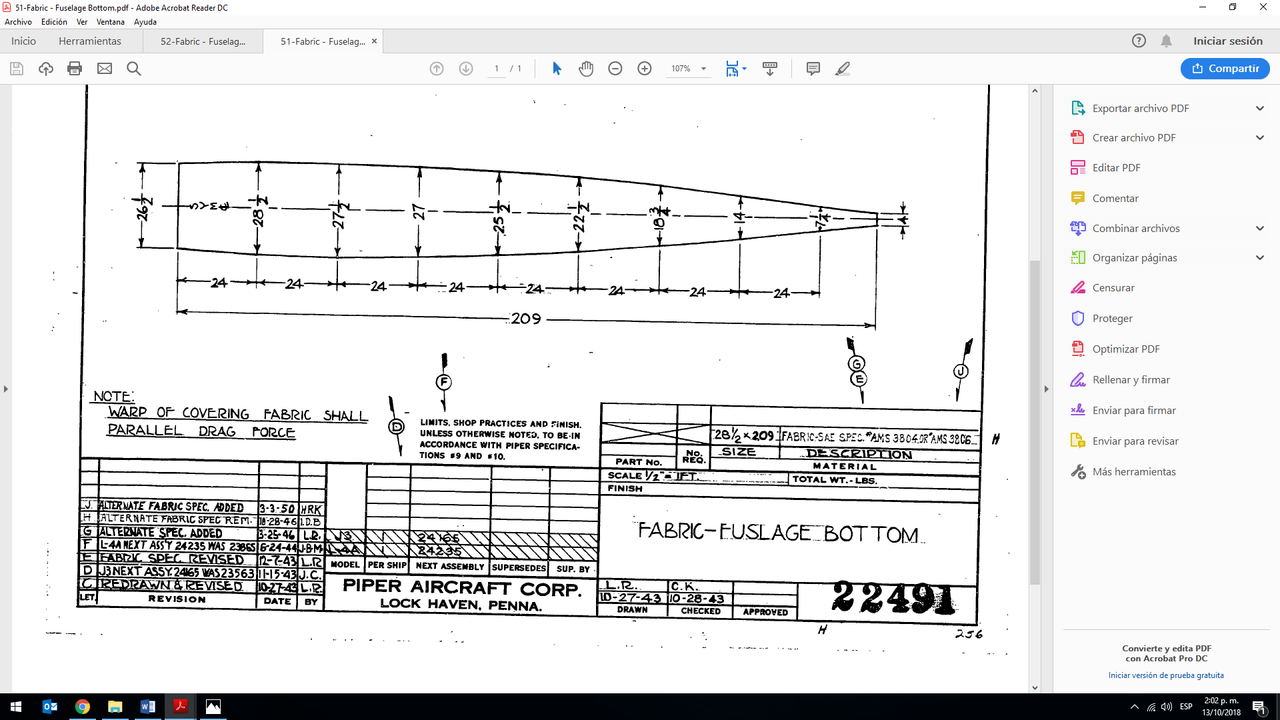Open Exportar archivo PDF tool
Viewport: 1280px width, 720px height.
click(x=1140, y=108)
